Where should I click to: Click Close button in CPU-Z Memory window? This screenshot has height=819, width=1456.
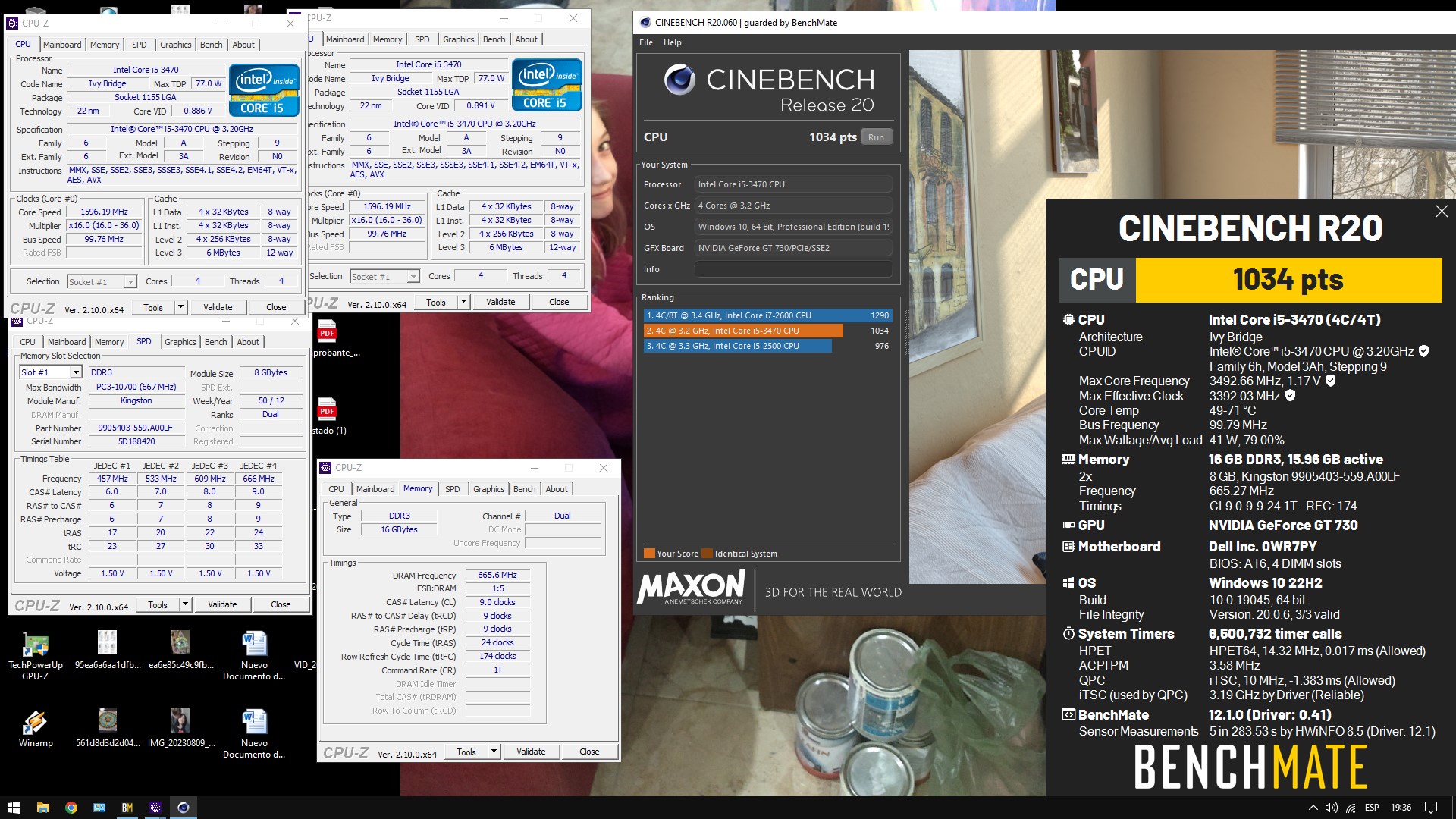click(x=589, y=752)
